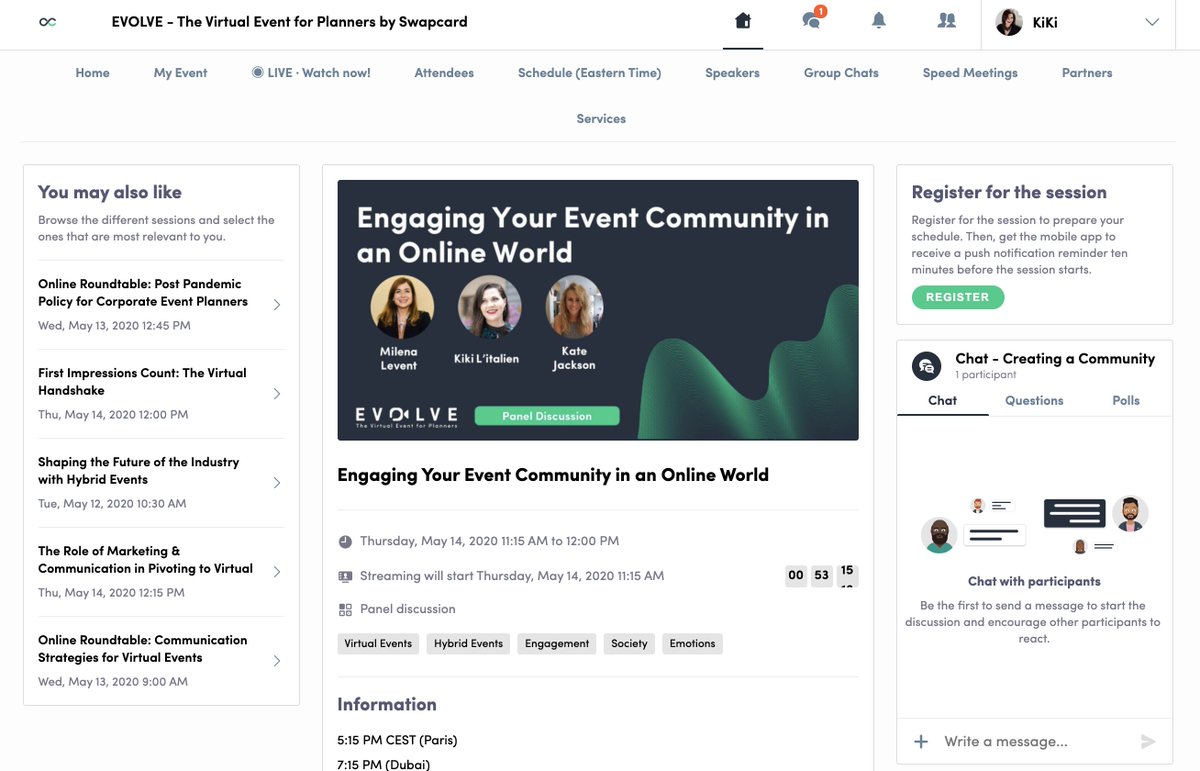Viewport: 1200px width, 771px height.
Task: Open The Role of Marketing & Communication session
Action: click(145, 560)
